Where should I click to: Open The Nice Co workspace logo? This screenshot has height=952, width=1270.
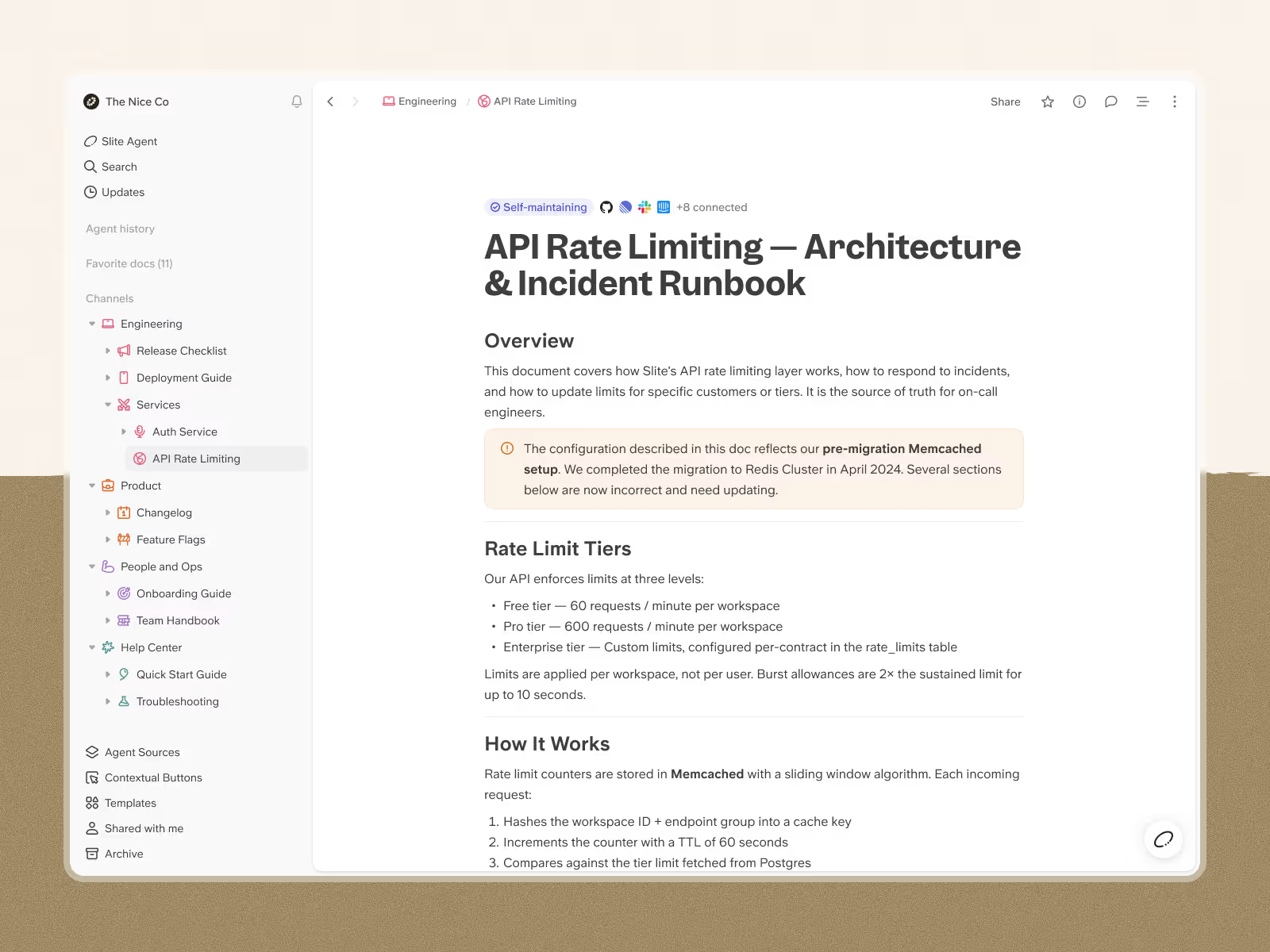point(91,102)
